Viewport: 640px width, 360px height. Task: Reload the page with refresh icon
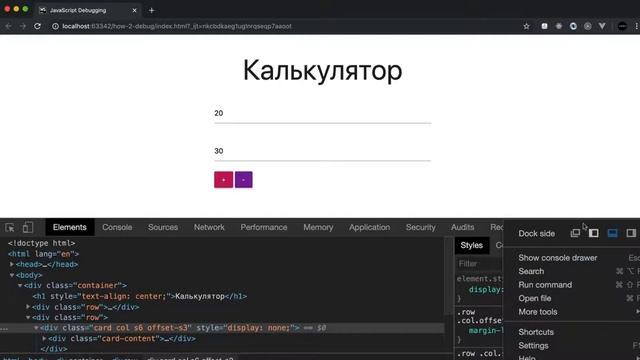point(38,26)
